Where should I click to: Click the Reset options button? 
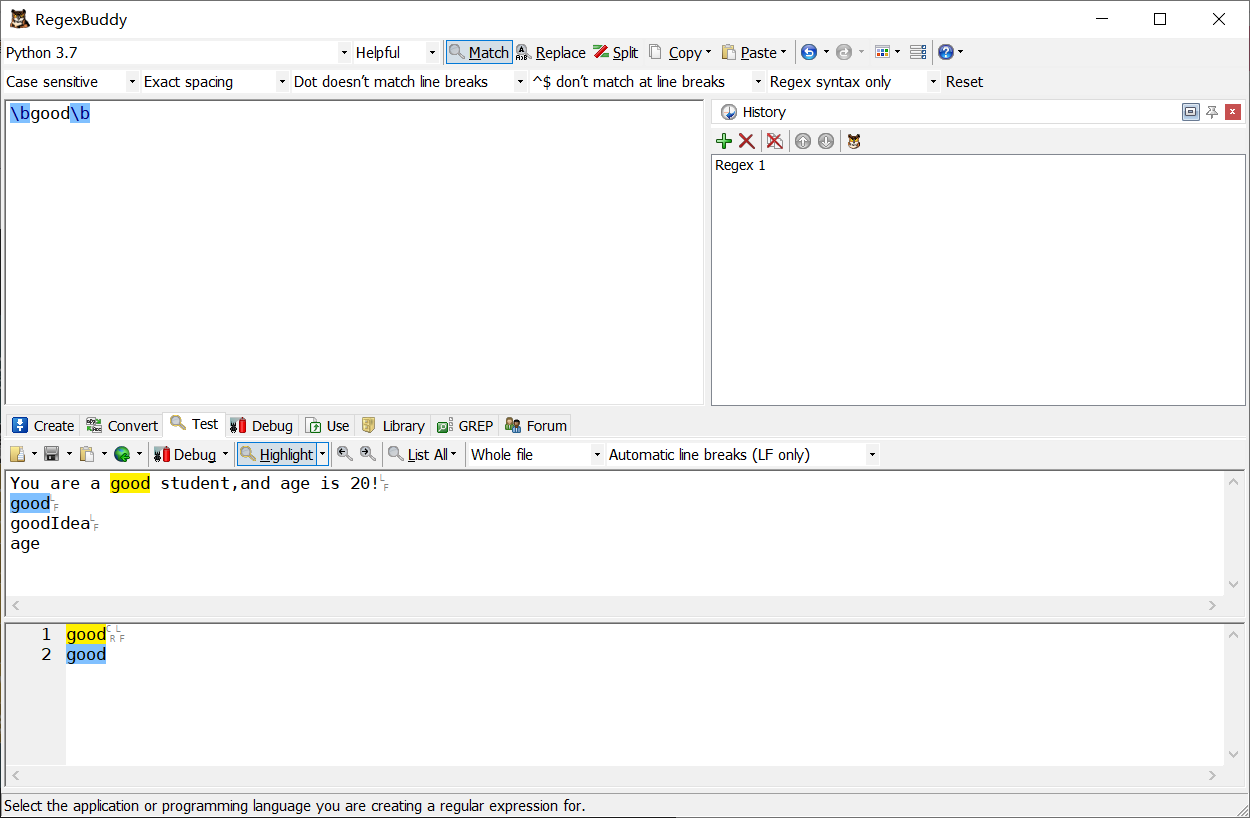[964, 82]
